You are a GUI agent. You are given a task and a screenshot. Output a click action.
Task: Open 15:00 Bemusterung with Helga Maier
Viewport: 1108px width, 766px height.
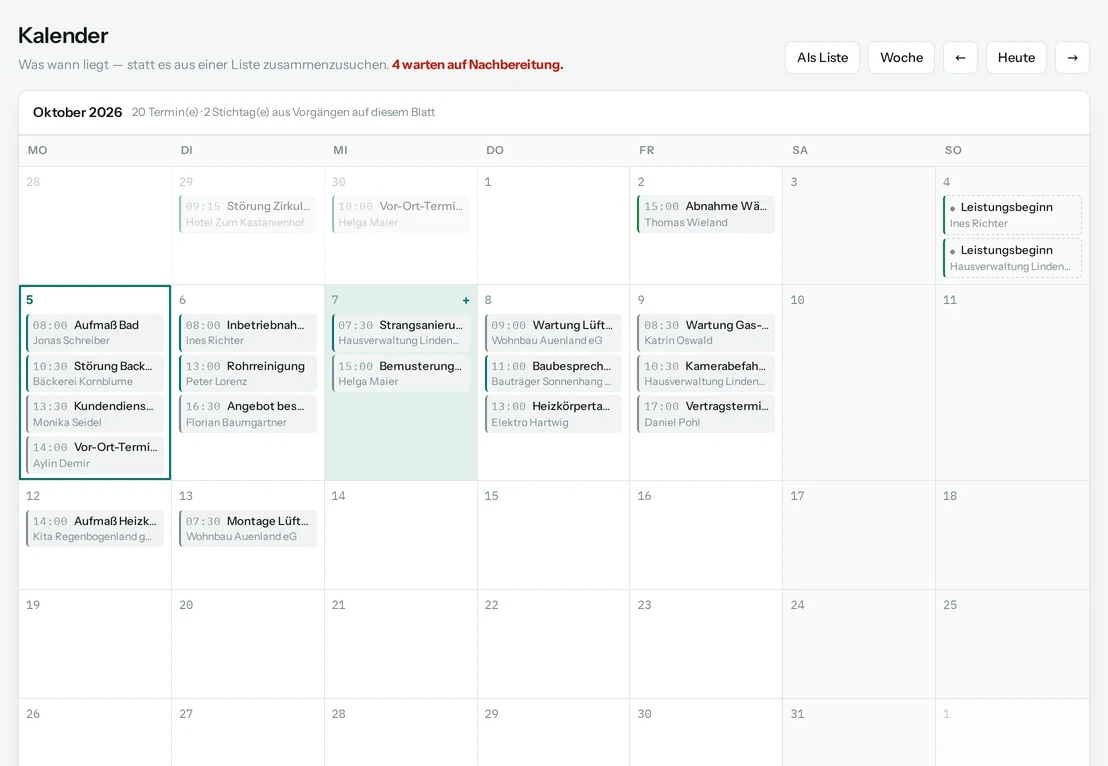[401, 373]
